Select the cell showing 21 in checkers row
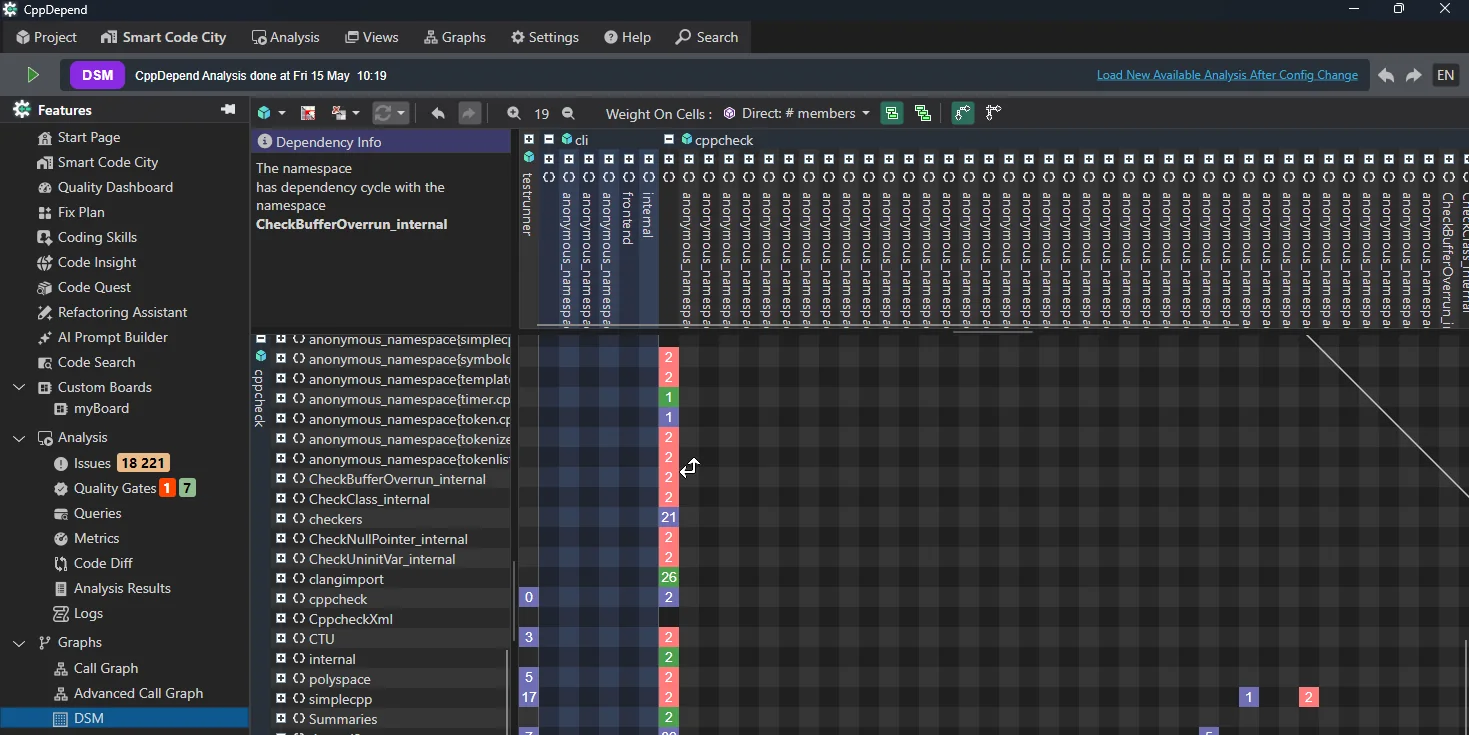 point(669,517)
